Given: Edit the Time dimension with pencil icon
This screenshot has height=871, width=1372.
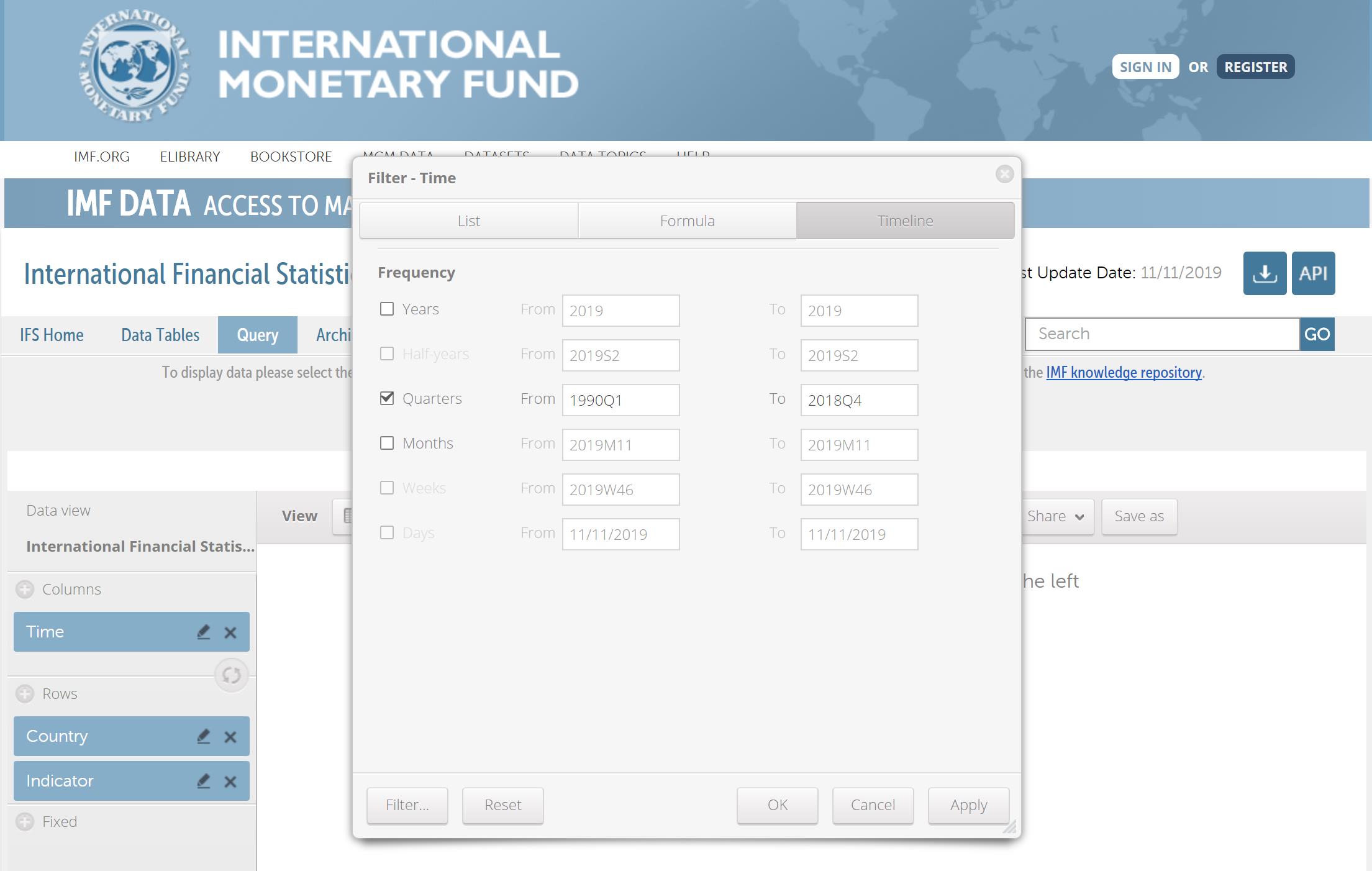Looking at the screenshot, I should click(203, 632).
